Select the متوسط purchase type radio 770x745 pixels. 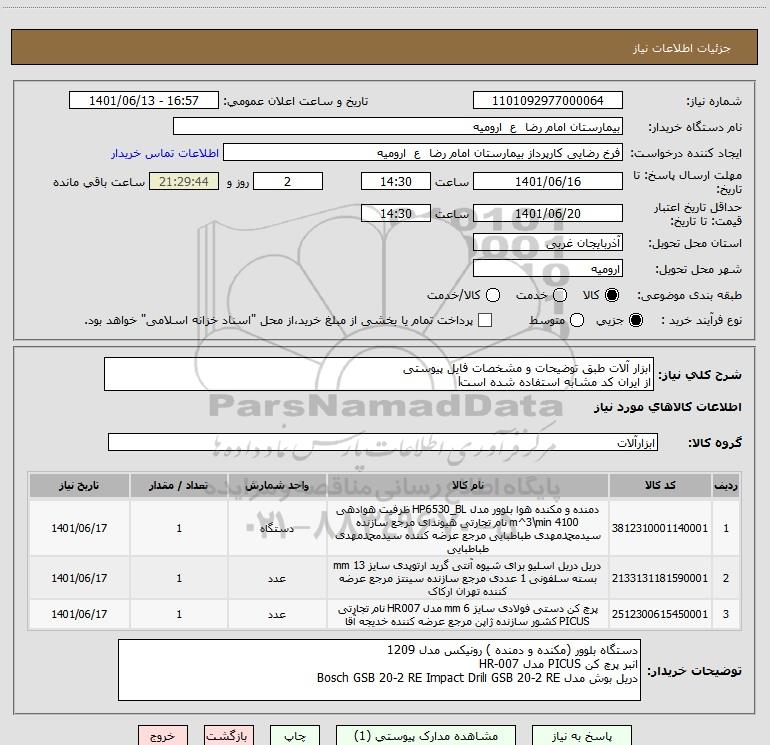[577, 320]
